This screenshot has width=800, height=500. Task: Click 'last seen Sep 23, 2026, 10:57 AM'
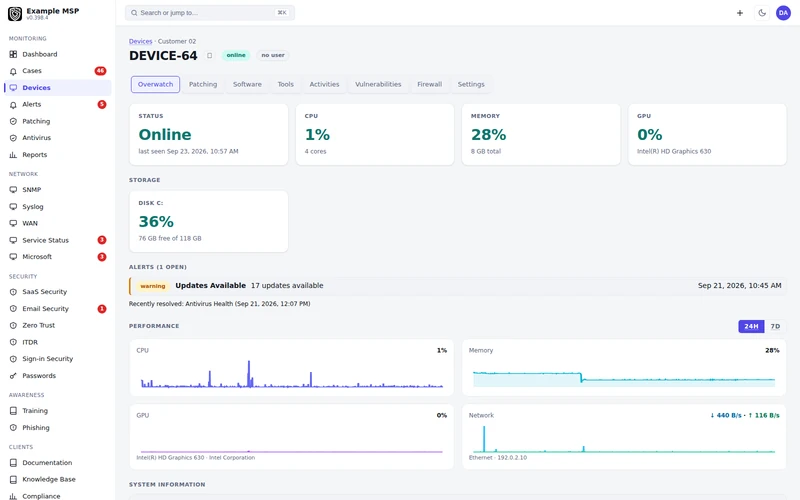[x=188, y=152]
